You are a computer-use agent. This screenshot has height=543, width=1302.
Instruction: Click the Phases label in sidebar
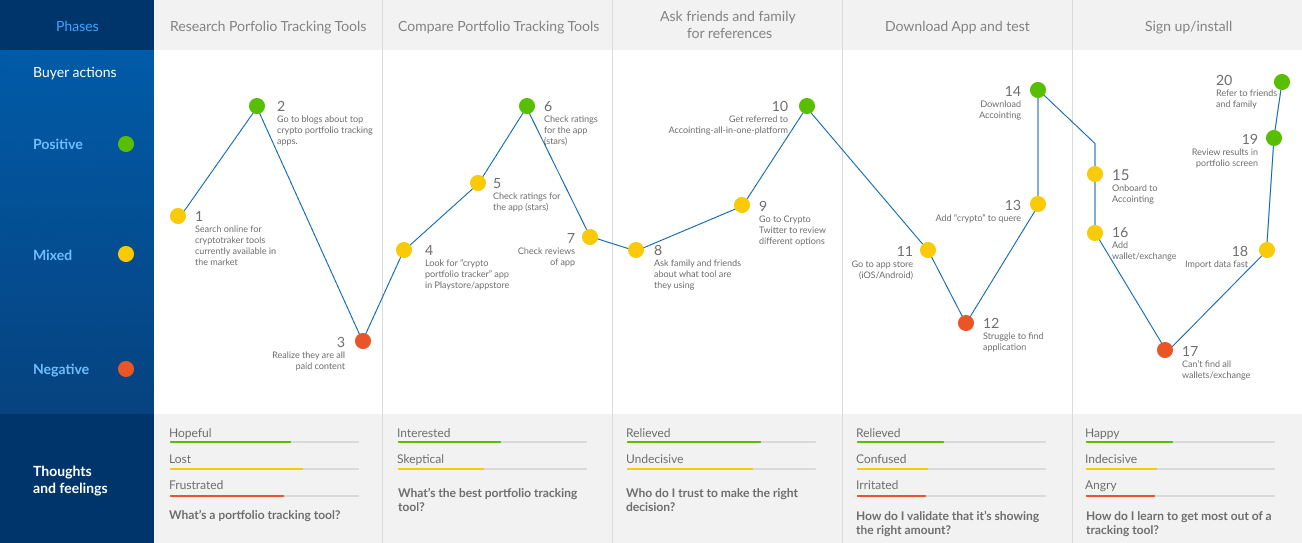pos(77,26)
